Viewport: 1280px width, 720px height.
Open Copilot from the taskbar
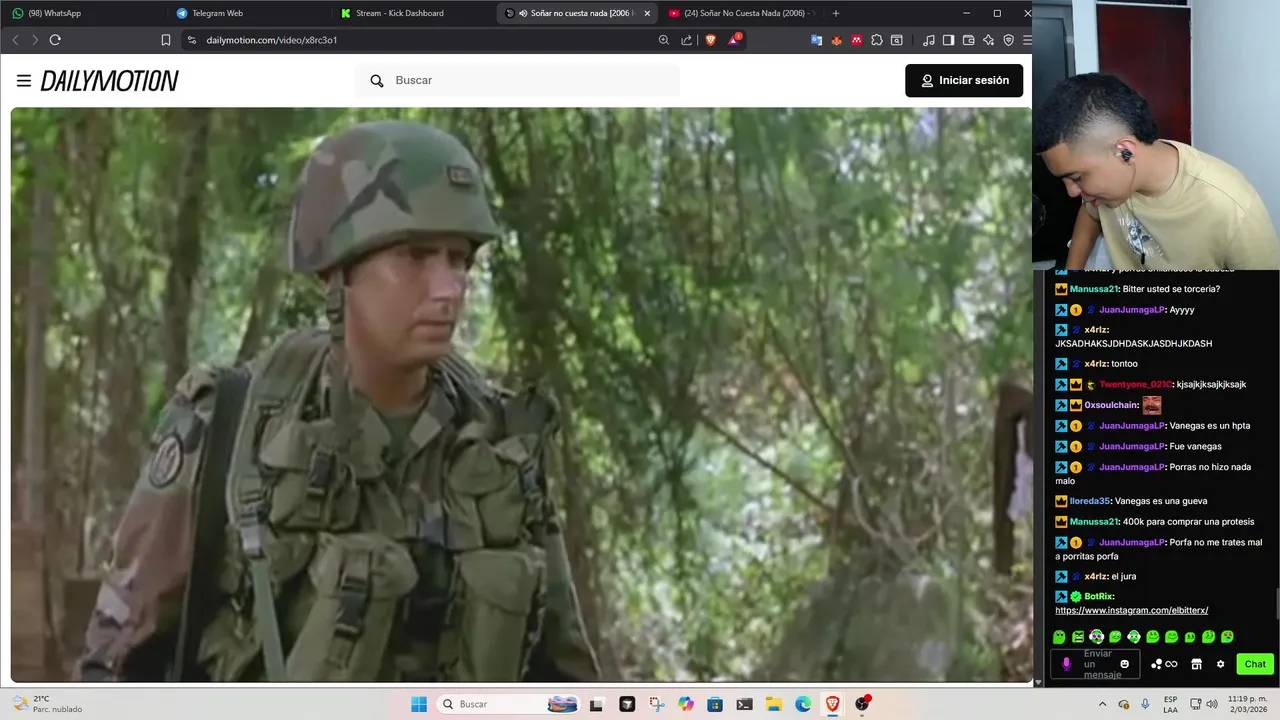[686, 704]
